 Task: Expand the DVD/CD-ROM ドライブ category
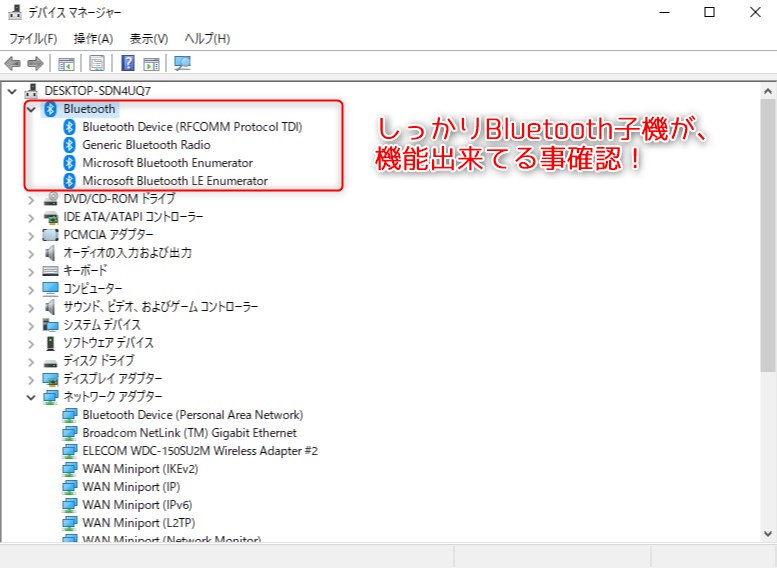pos(31,200)
